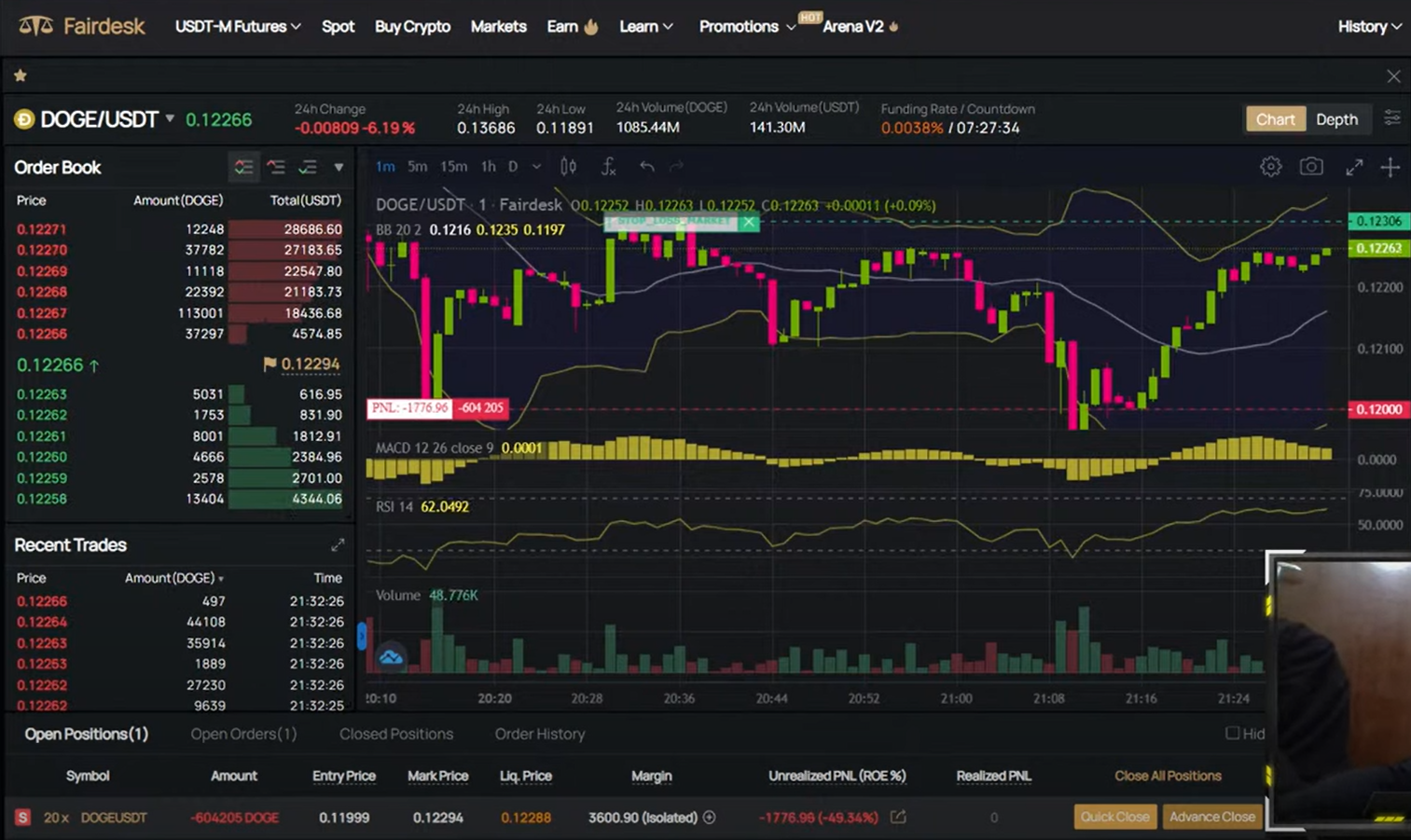
Task: Click the 0.12000 red price axis tag
Action: coord(1379,409)
